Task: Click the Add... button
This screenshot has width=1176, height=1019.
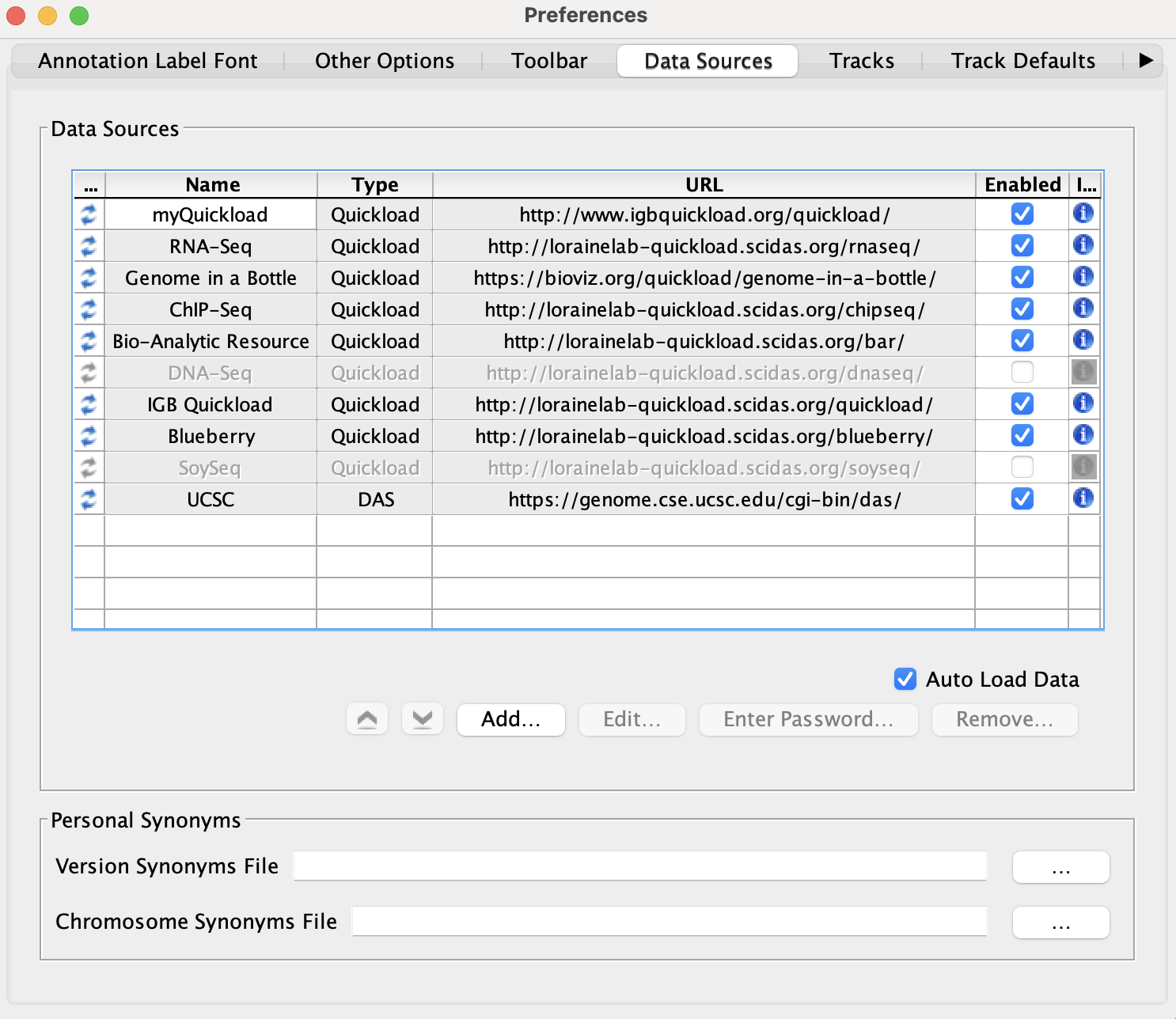Action: 511,719
